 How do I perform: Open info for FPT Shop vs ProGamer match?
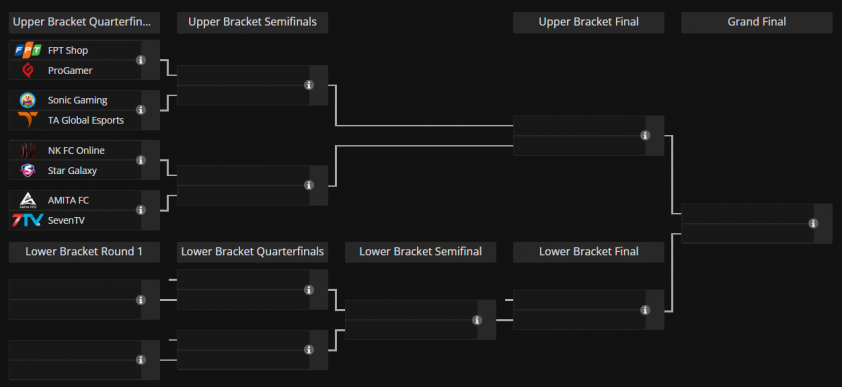pos(141,60)
